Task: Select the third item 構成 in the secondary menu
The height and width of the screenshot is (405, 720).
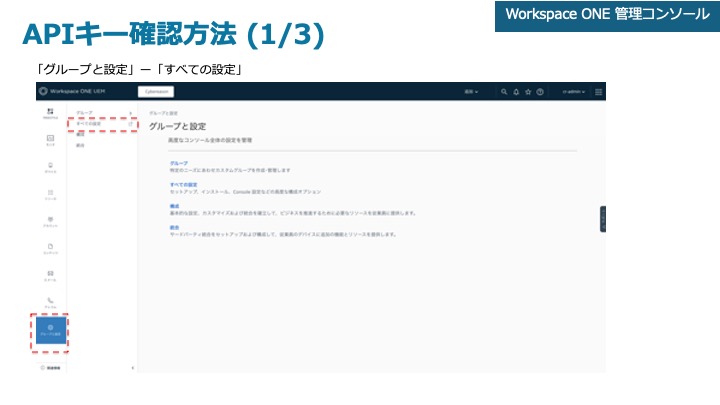Action: point(80,135)
